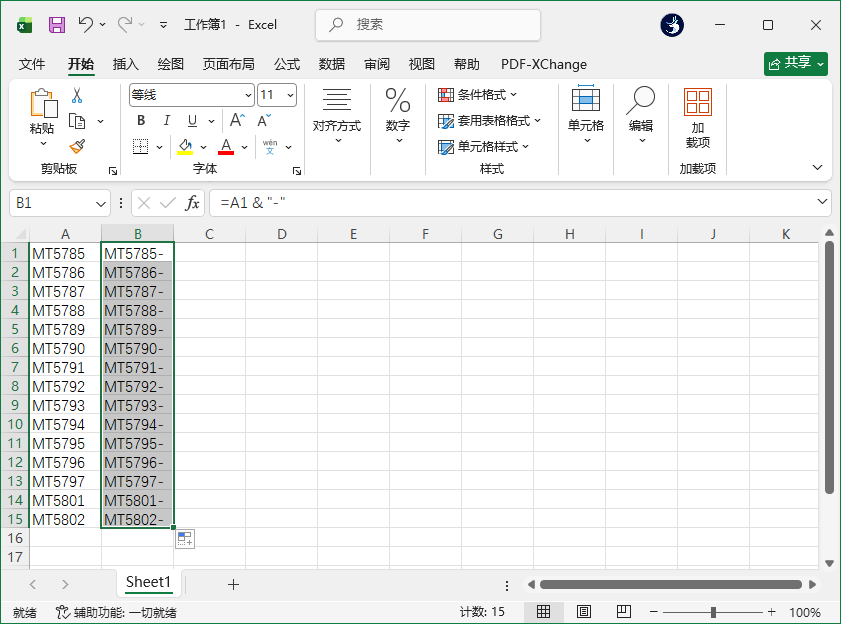Open the font color (A) swatch dropdown
Viewport: 841px width, 624px height.
[243, 146]
